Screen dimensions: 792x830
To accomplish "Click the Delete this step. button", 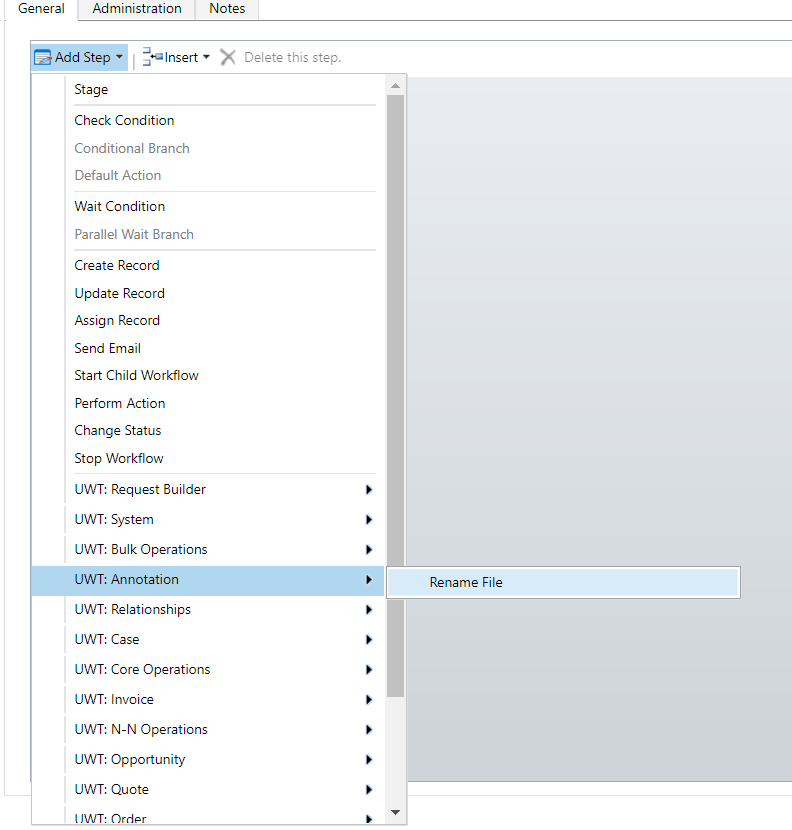I will [281, 57].
